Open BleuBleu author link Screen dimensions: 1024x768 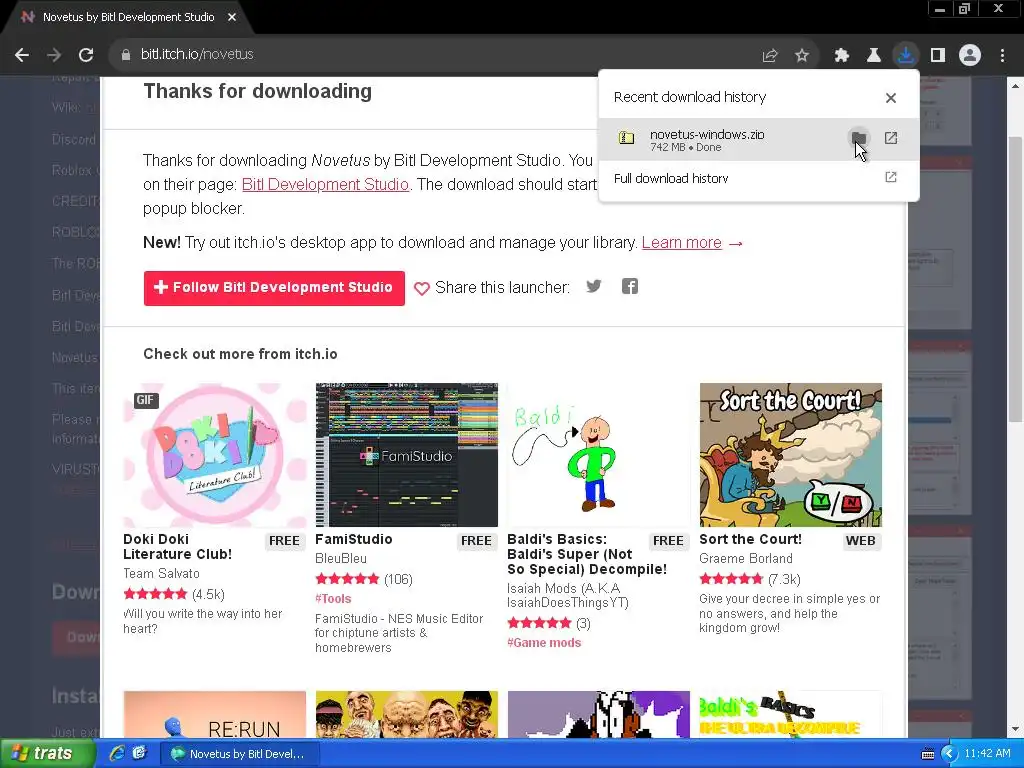point(341,559)
